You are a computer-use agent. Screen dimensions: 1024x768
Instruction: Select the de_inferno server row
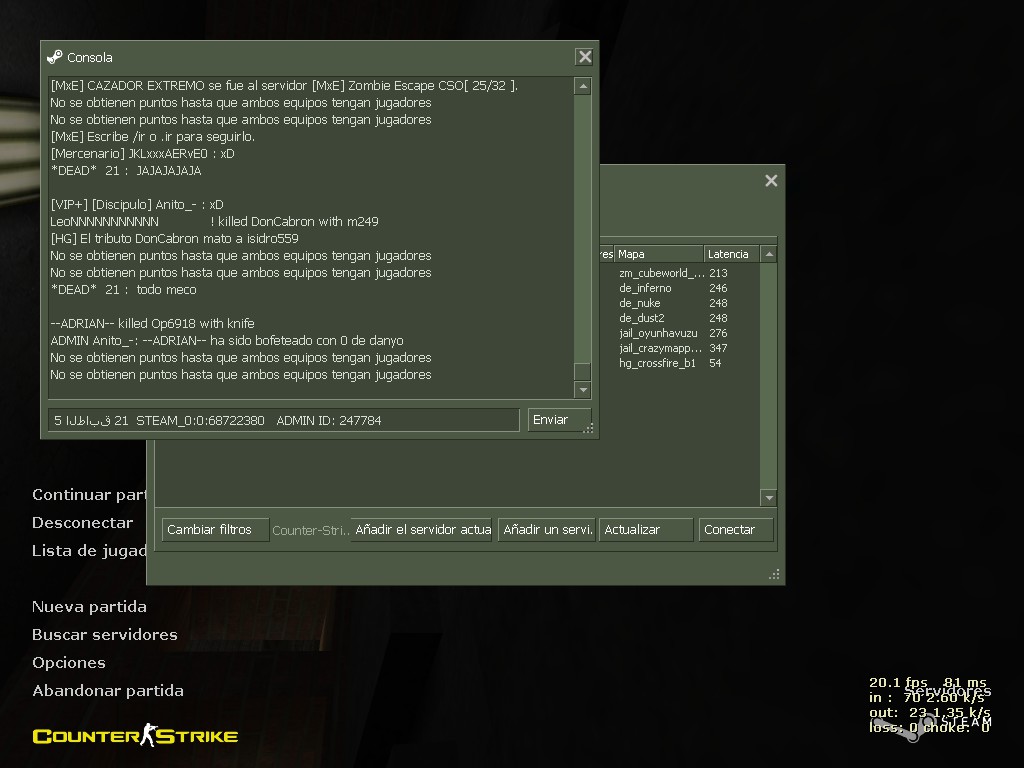tap(679, 288)
